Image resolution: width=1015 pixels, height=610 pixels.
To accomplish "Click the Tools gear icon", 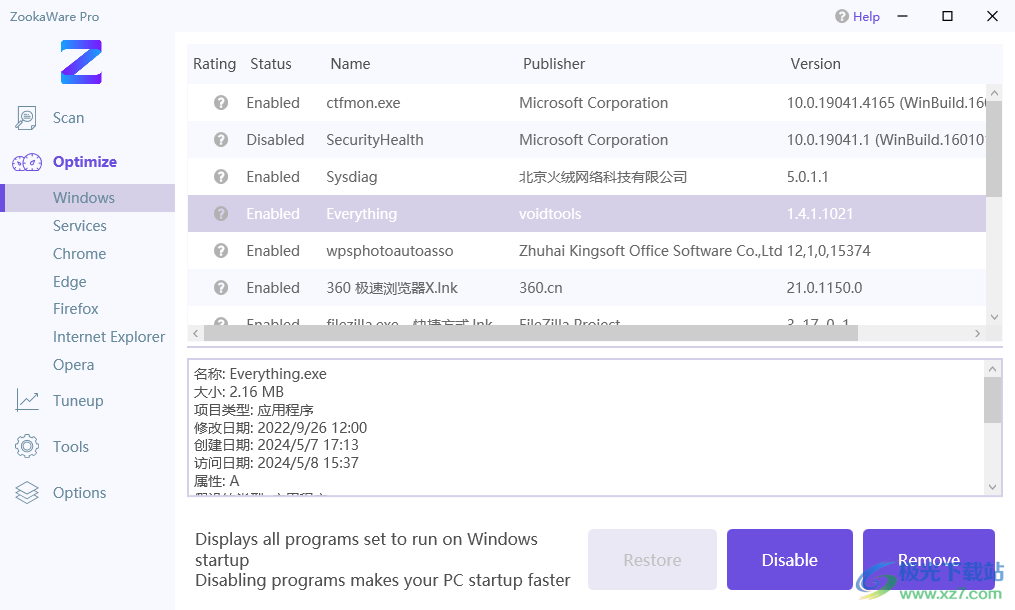I will pos(27,447).
